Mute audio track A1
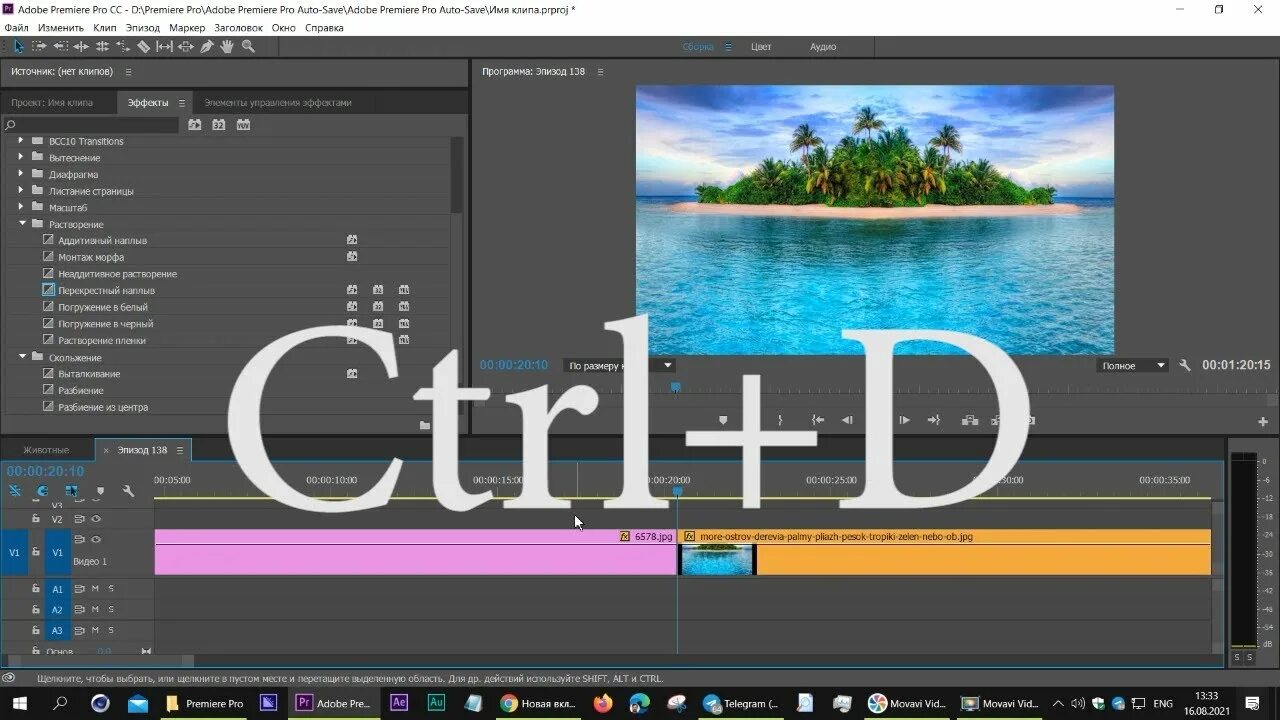The height and width of the screenshot is (720, 1280). [x=96, y=589]
